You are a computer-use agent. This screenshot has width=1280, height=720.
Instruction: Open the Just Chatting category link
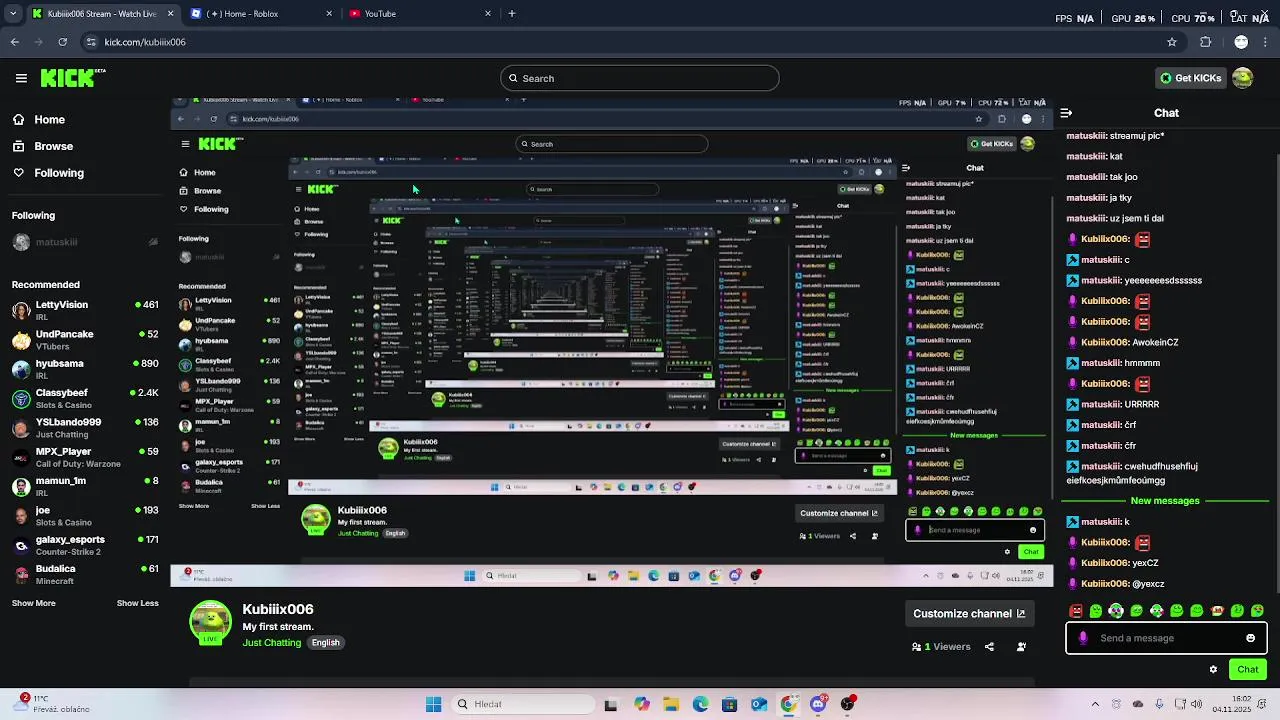(271, 643)
